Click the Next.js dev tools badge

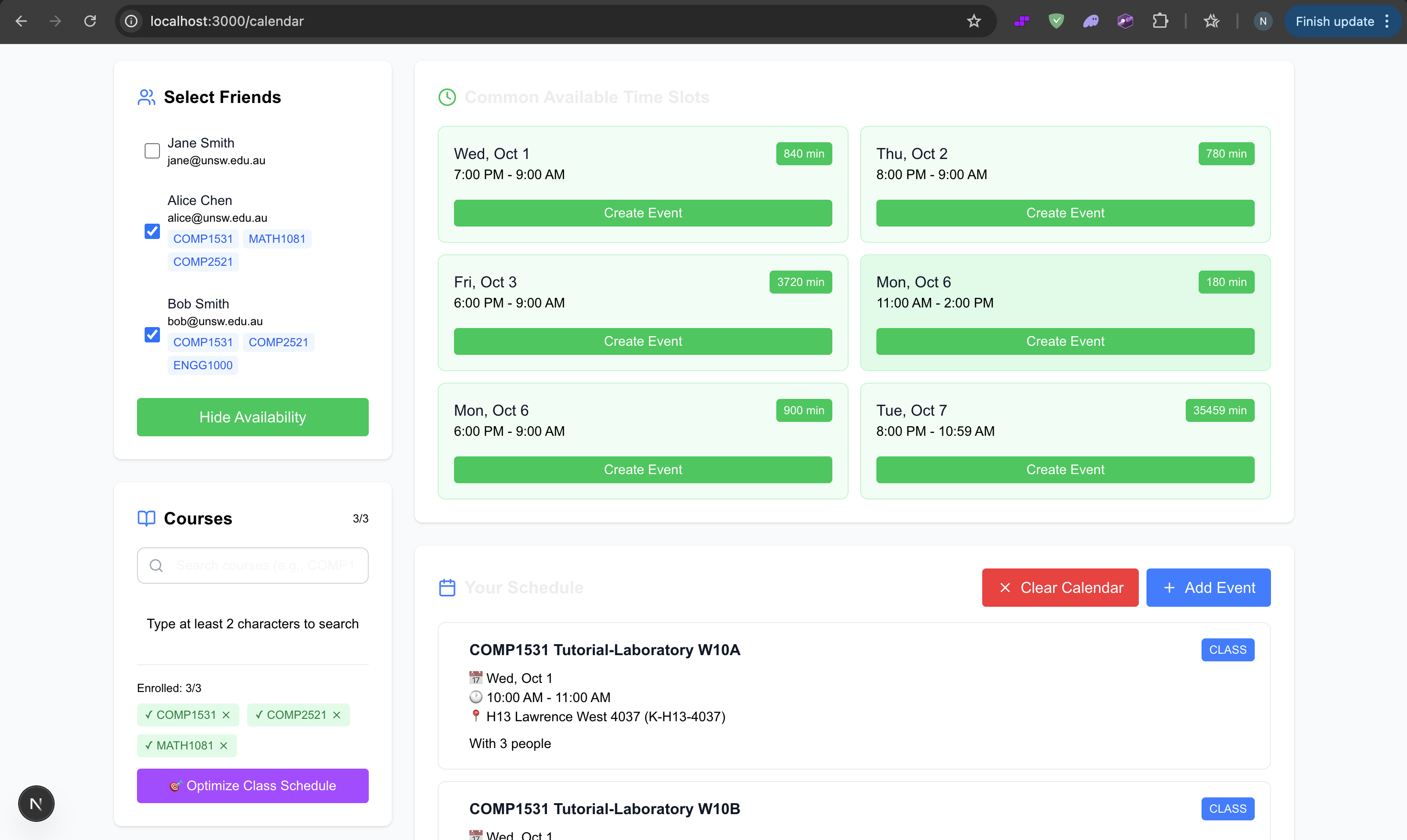[x=36, y=803]
